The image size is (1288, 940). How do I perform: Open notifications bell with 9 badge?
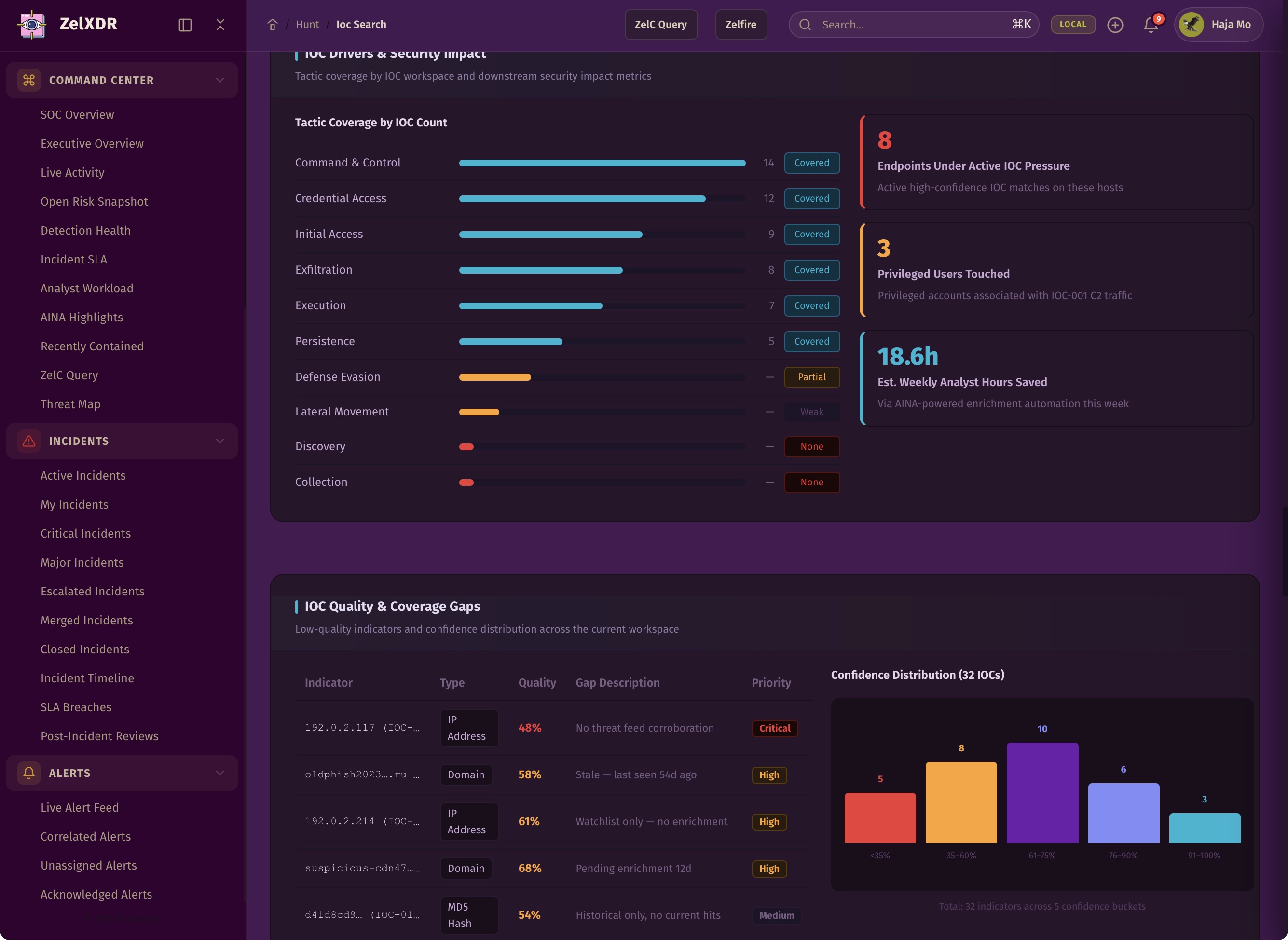click(1151, 25)
